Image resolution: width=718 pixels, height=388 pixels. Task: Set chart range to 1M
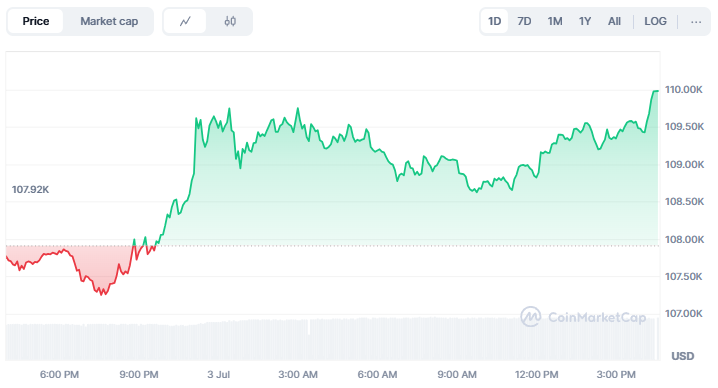555,22
